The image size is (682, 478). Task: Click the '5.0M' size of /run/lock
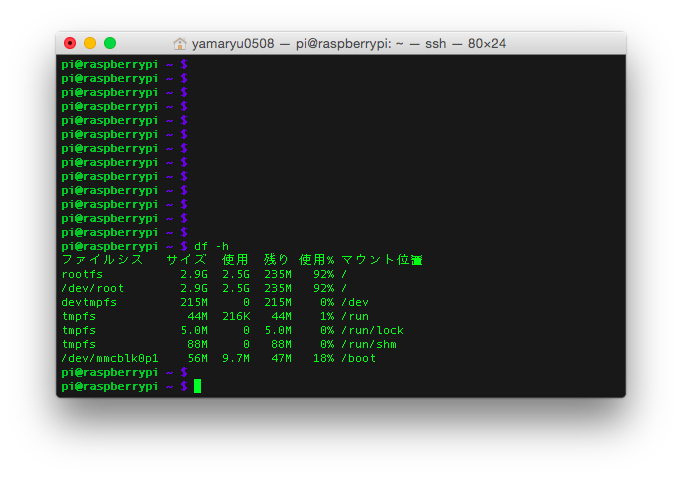click(x=194, y=331)
